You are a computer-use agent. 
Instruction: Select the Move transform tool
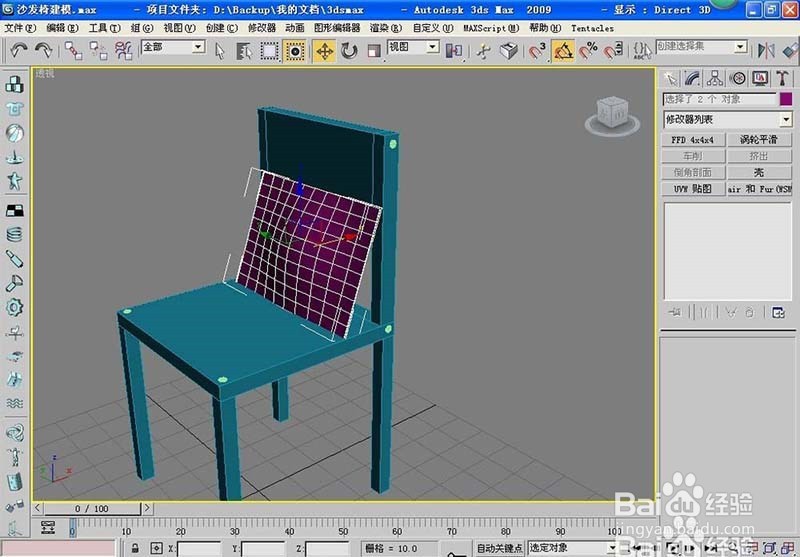(324, 51)
